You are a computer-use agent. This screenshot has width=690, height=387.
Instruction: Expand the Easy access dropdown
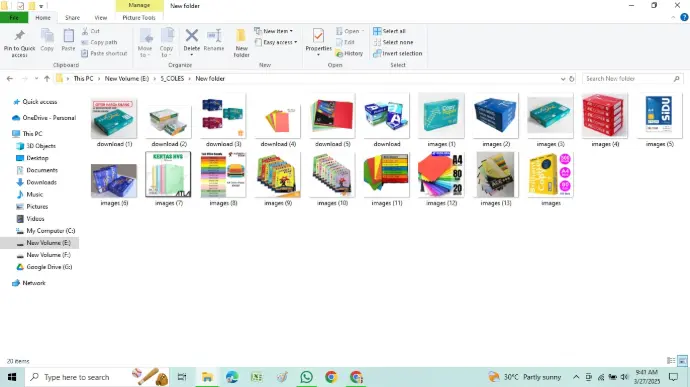(x=276, y=42)
